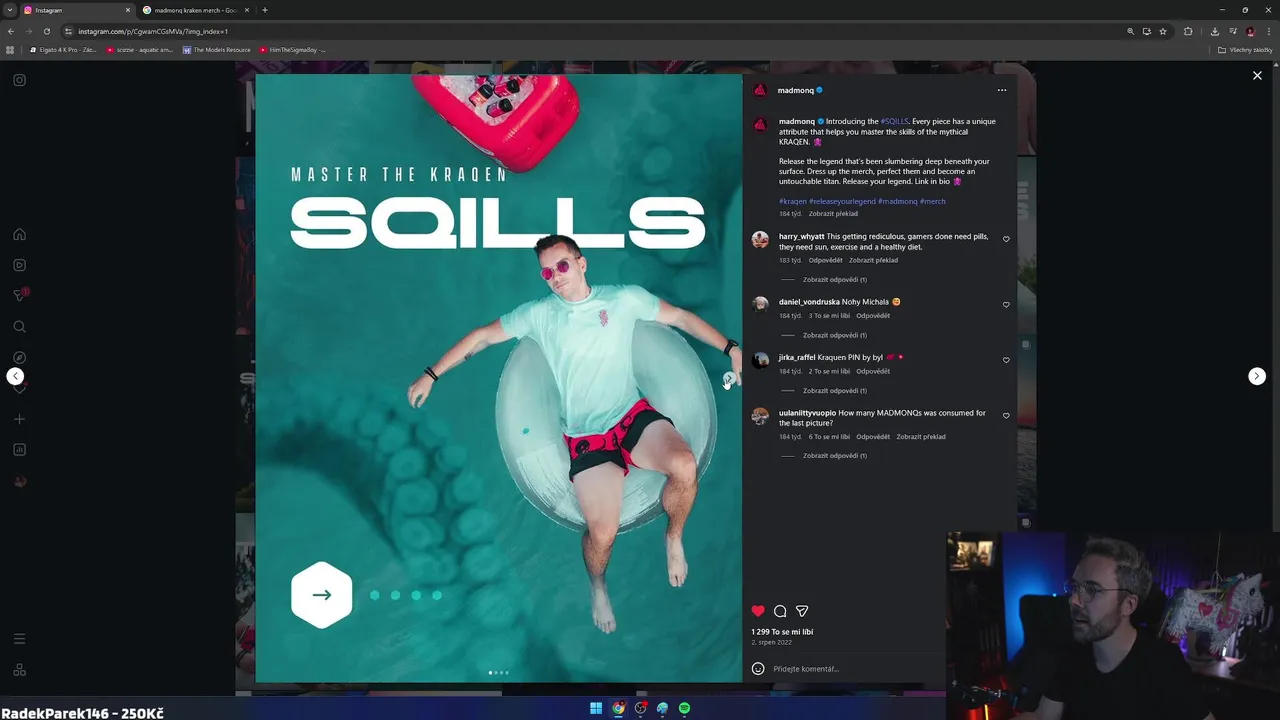1280x720 pixels.
Task: Like jirka_raffel's comment
Action: click(1006, 360)
